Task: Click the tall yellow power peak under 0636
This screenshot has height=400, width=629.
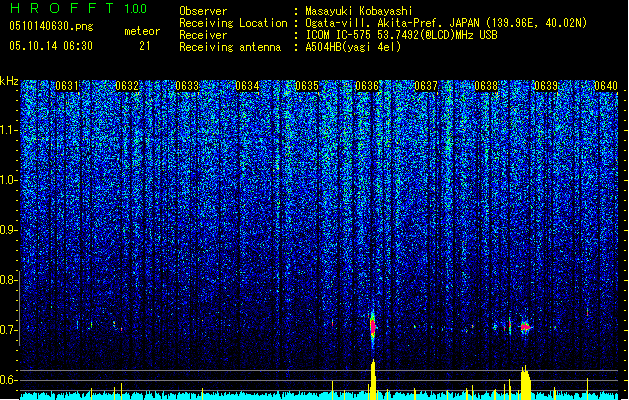Action: tap(373, 380)
